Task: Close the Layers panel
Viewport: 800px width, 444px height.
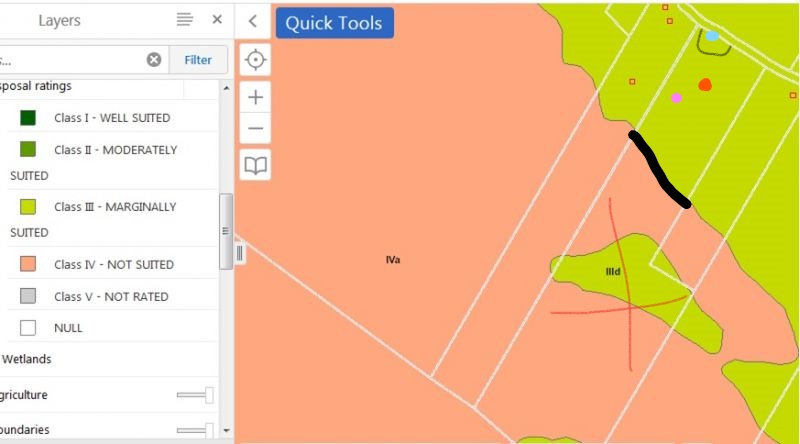Action: coord(217,19)
